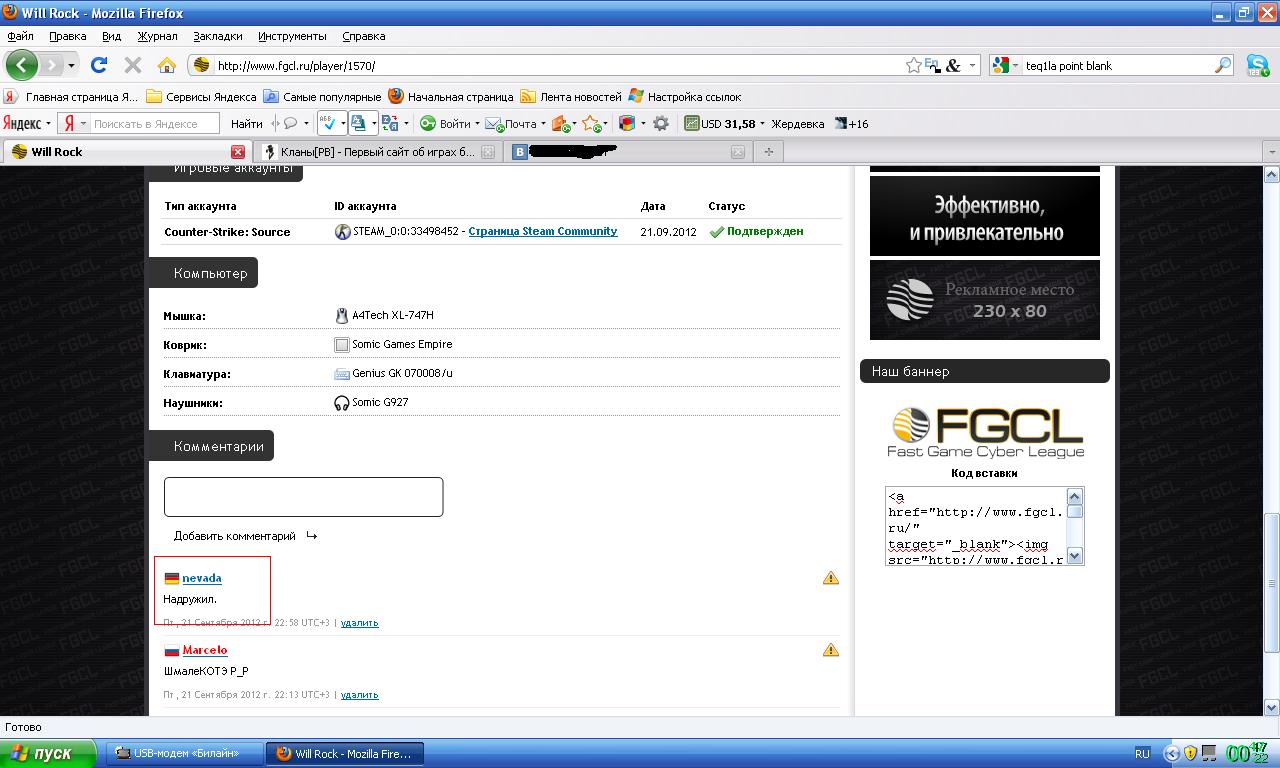Click the warning icon beside nevada's comment
1280x768 pixels.
pyautogui.click(x=830, y=578)
